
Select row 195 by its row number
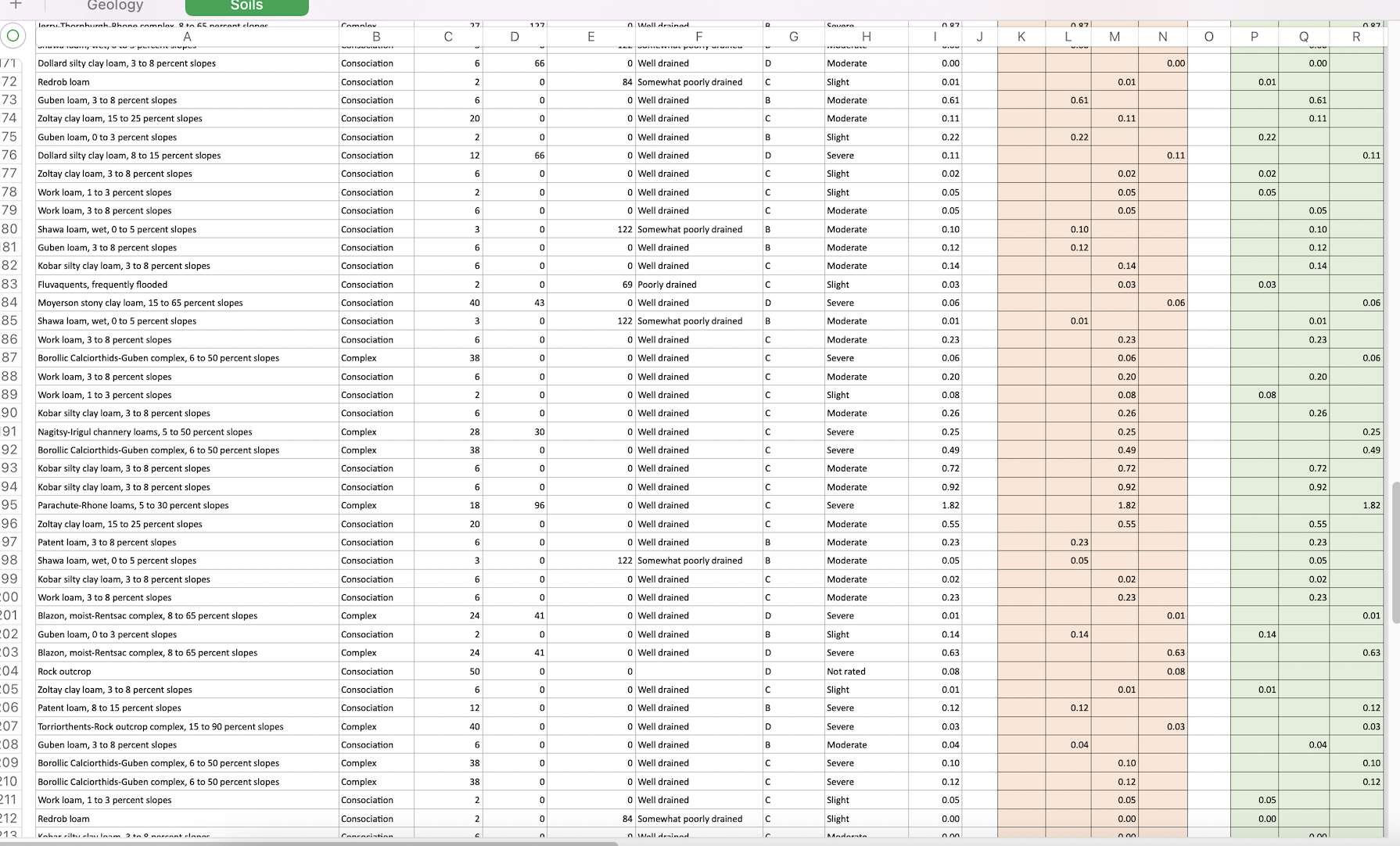pyautogui.click(x=11, y=505)
